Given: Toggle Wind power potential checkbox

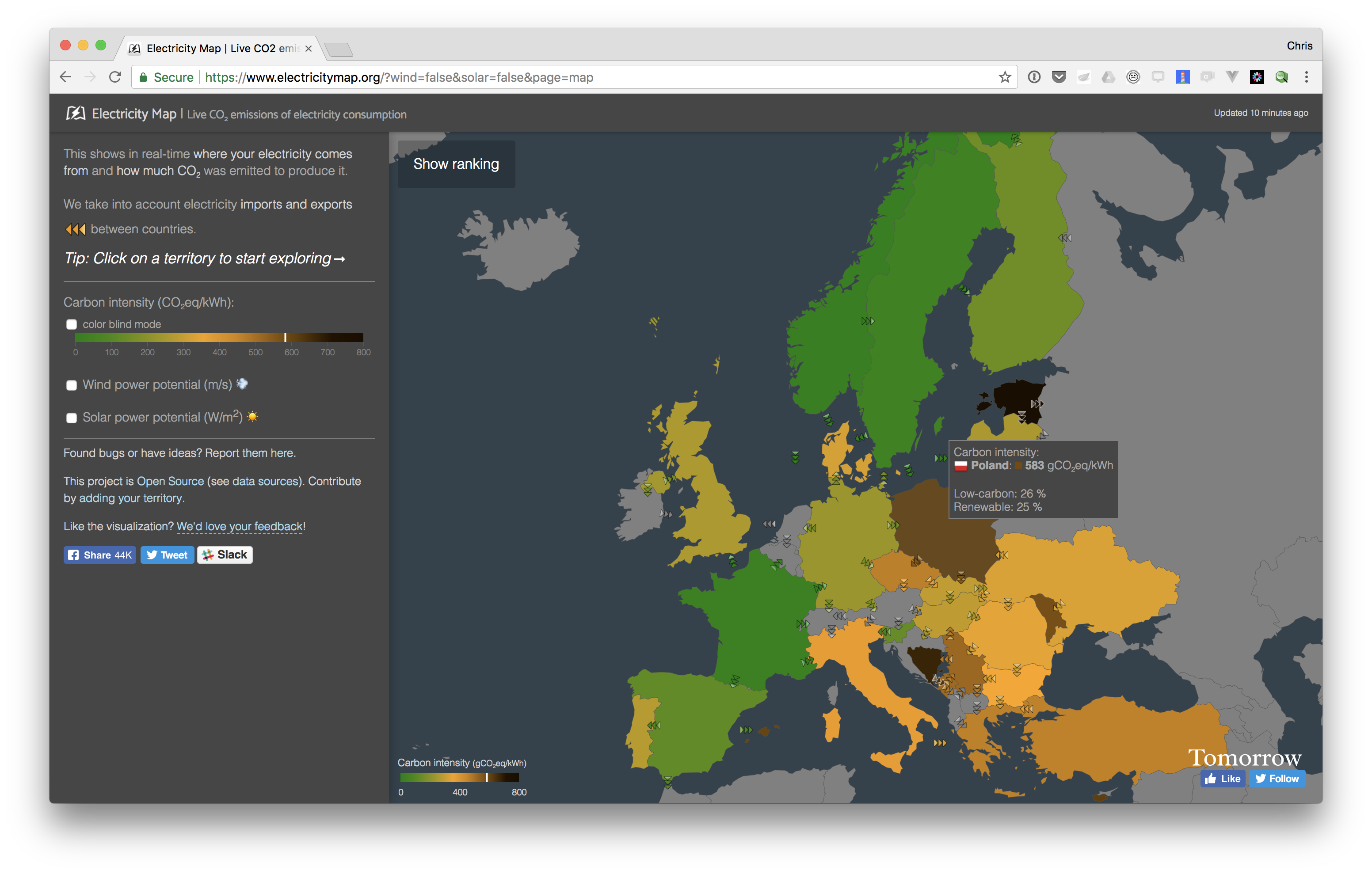Looking at the screenshot, I should [x=72, y=385].
